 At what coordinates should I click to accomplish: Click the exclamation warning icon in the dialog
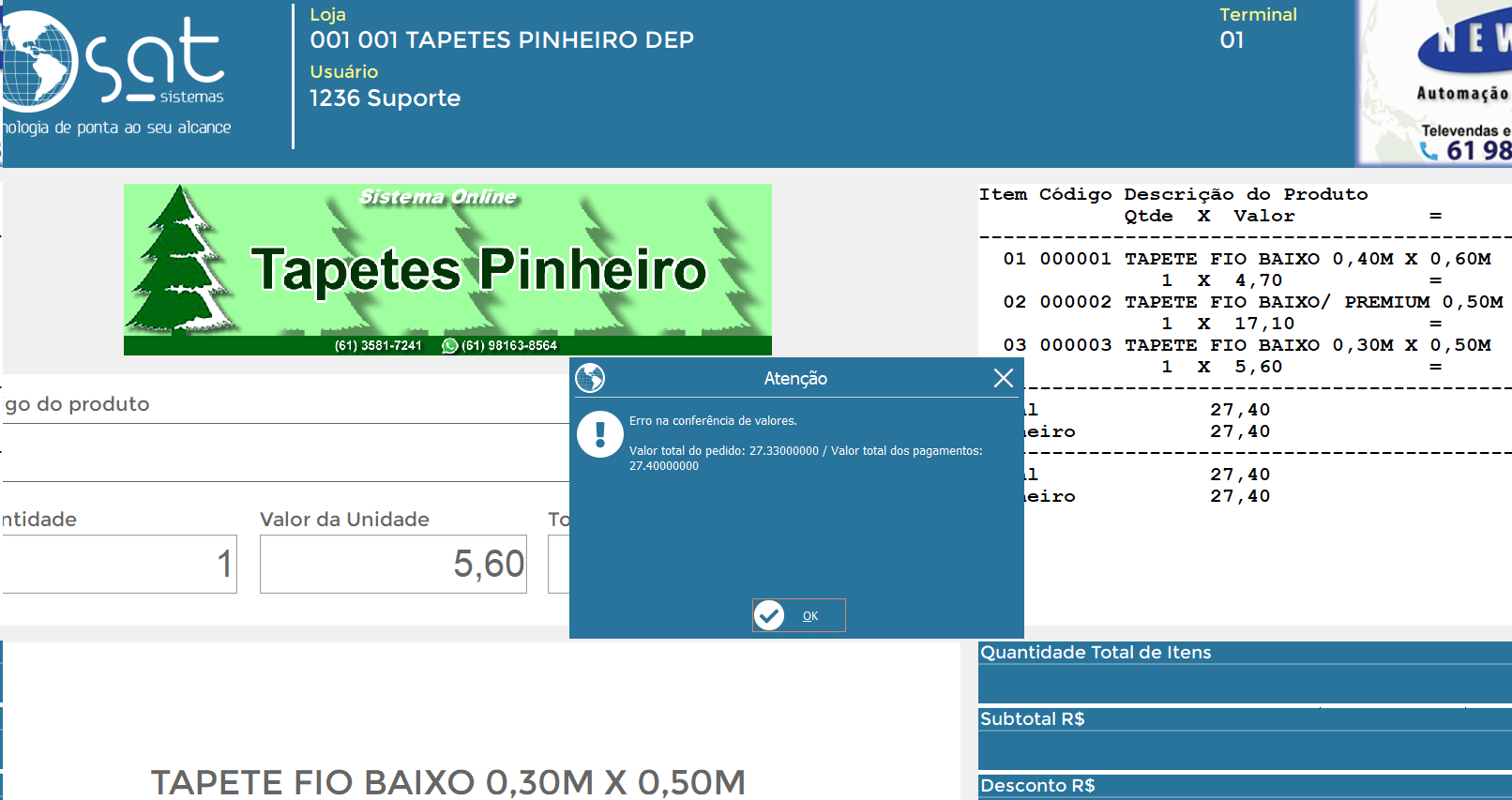(x=600, y=434)
